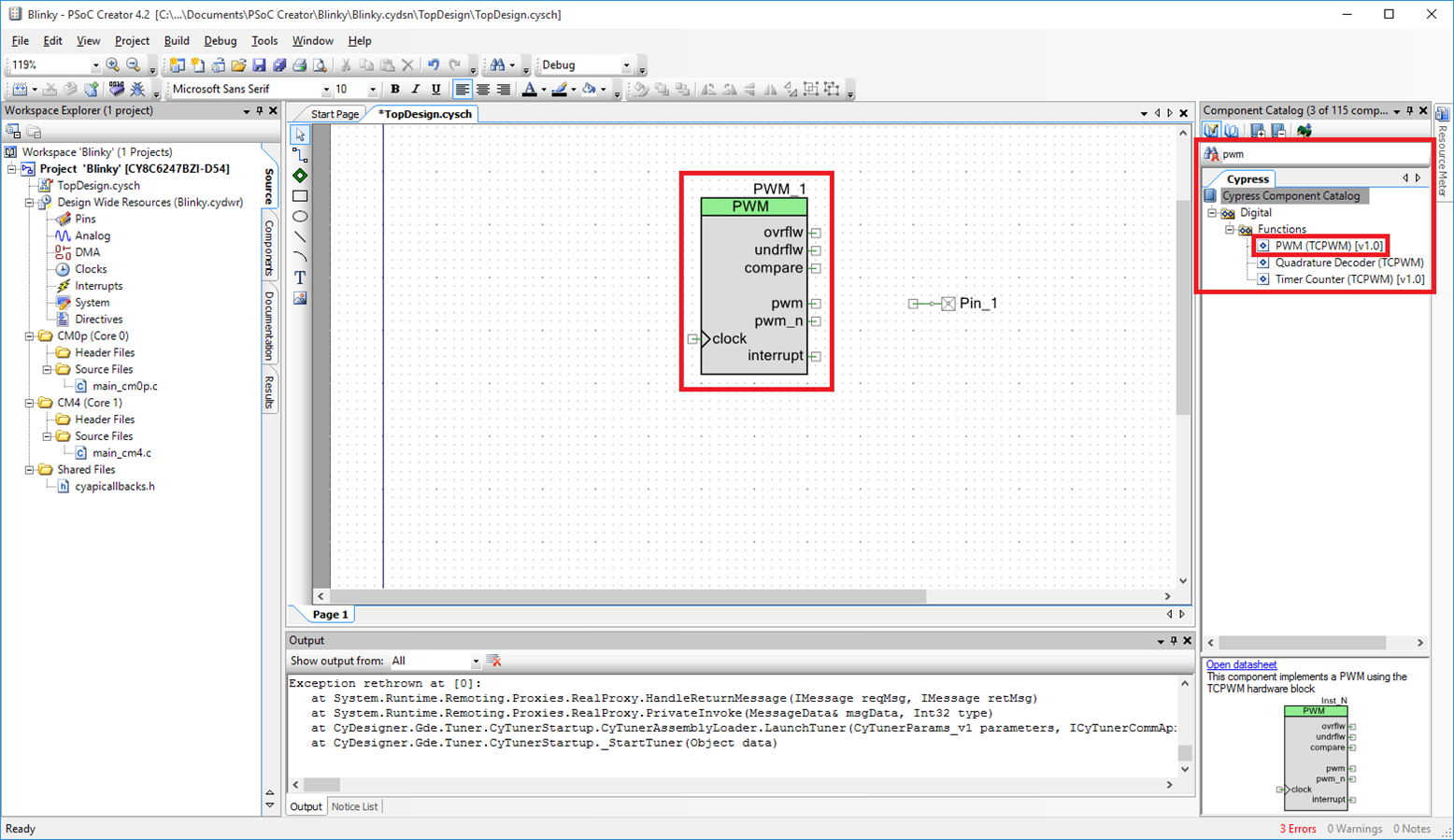Open the Debug configuration dropdown

(627, 65)
